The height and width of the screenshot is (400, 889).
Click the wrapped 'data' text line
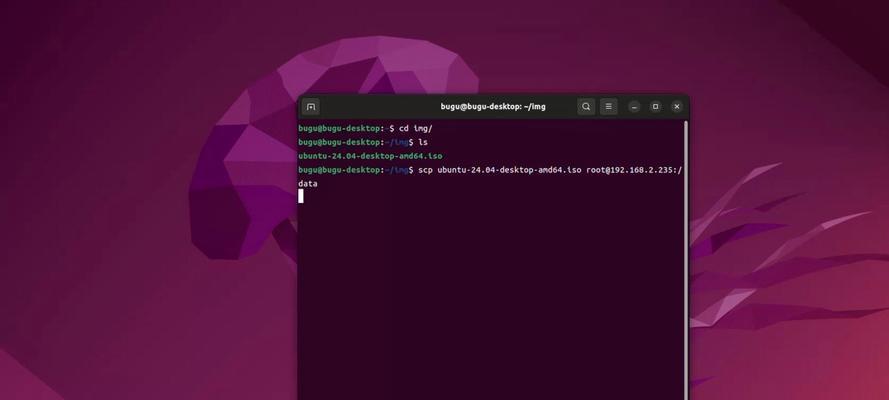[308, 184]
